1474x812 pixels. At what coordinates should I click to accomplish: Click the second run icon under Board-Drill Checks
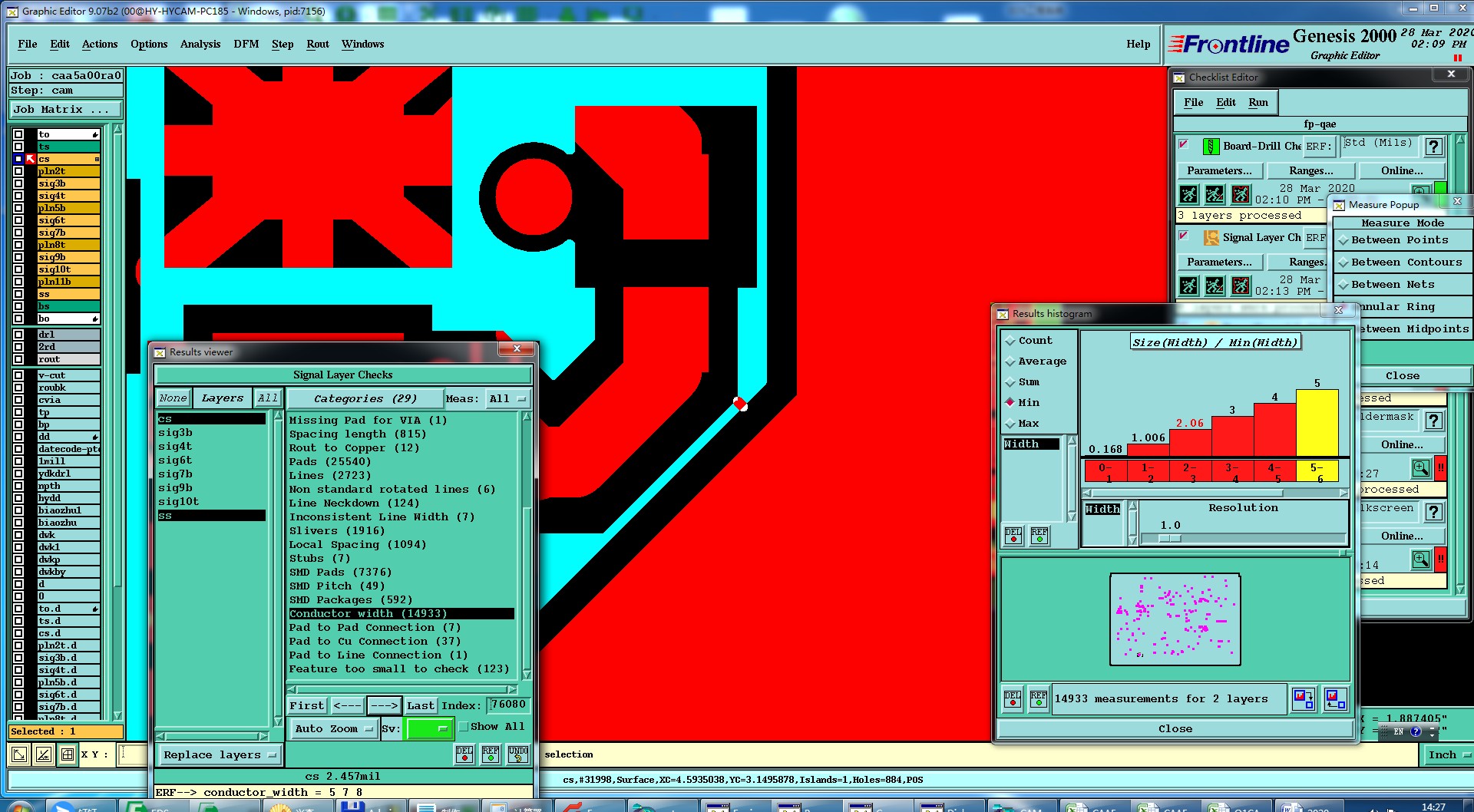tap(1215, 194)
